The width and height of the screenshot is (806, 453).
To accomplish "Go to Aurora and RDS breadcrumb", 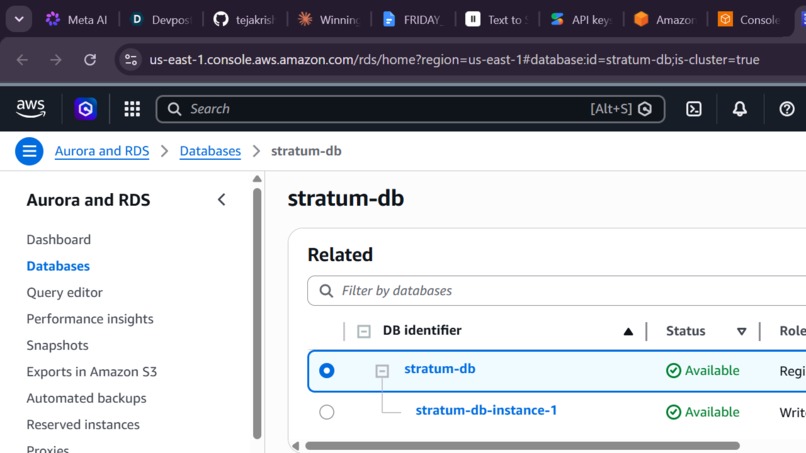I will (102, 151).
